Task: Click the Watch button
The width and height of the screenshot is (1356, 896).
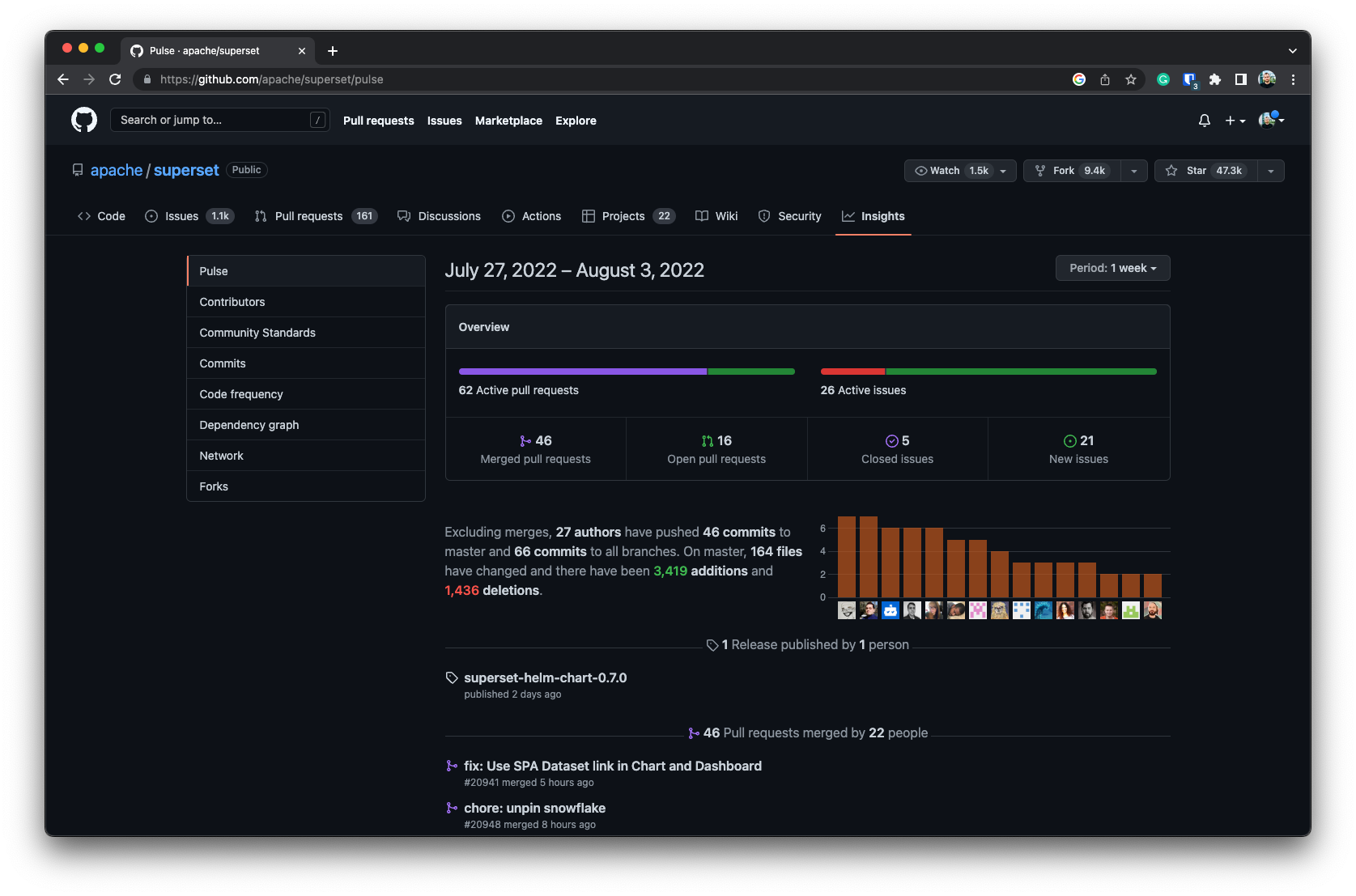Action: coord(960,171)
